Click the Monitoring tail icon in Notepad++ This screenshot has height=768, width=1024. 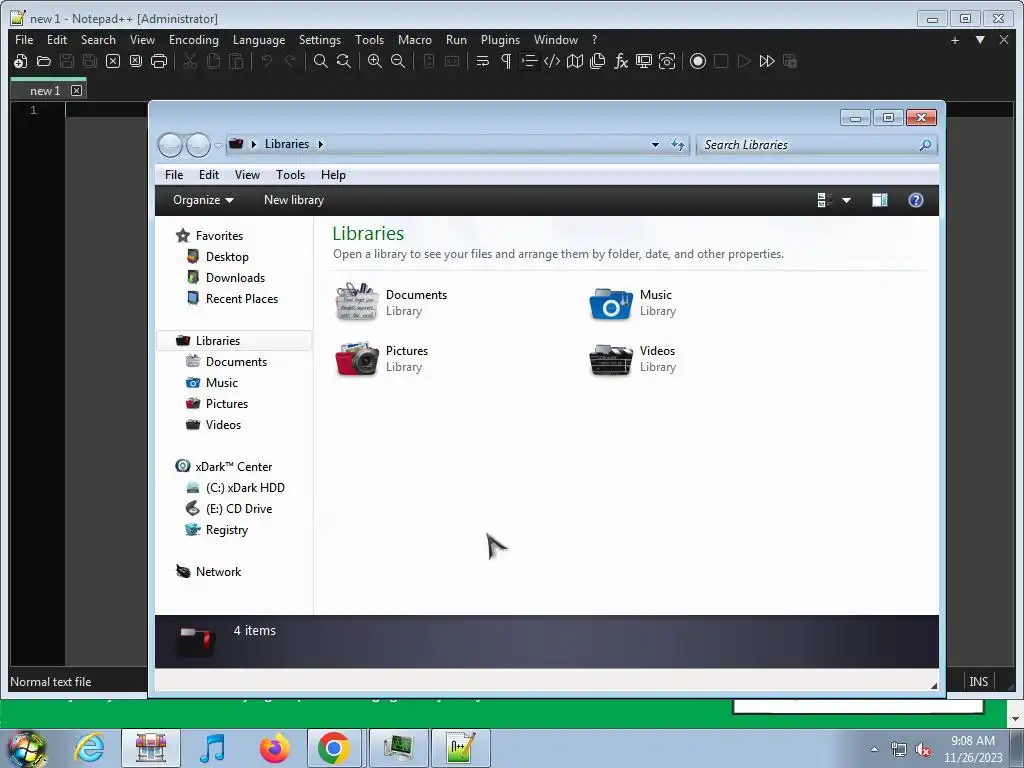667,61
